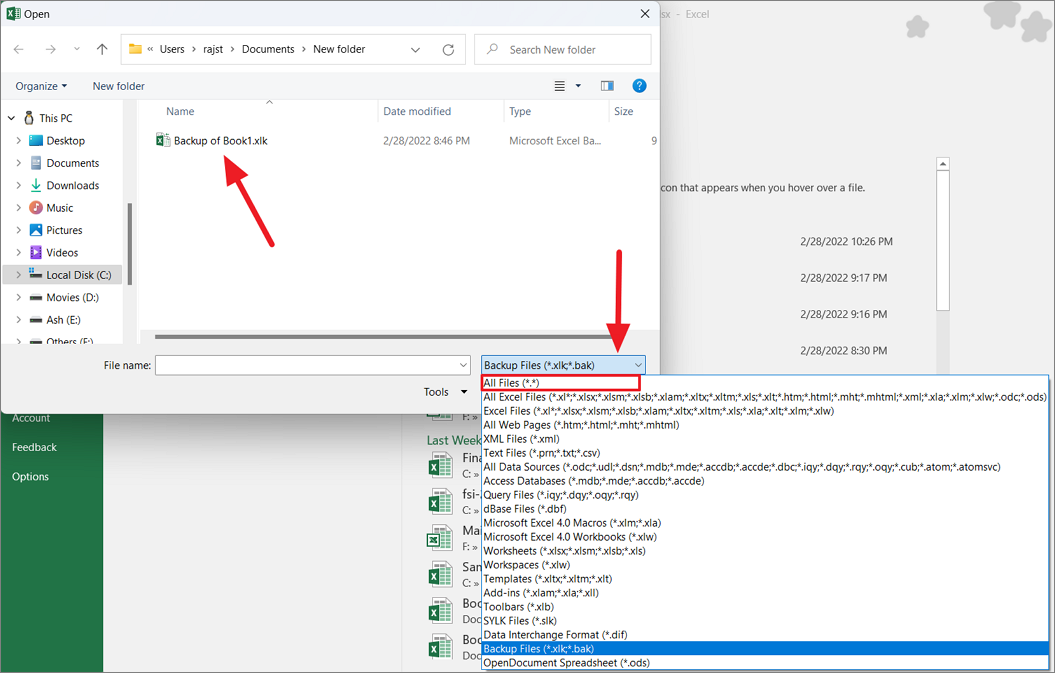Open Music in sidebar
Screen dimensions: 1055x673
pyautogui.click(x=60, y=208)
